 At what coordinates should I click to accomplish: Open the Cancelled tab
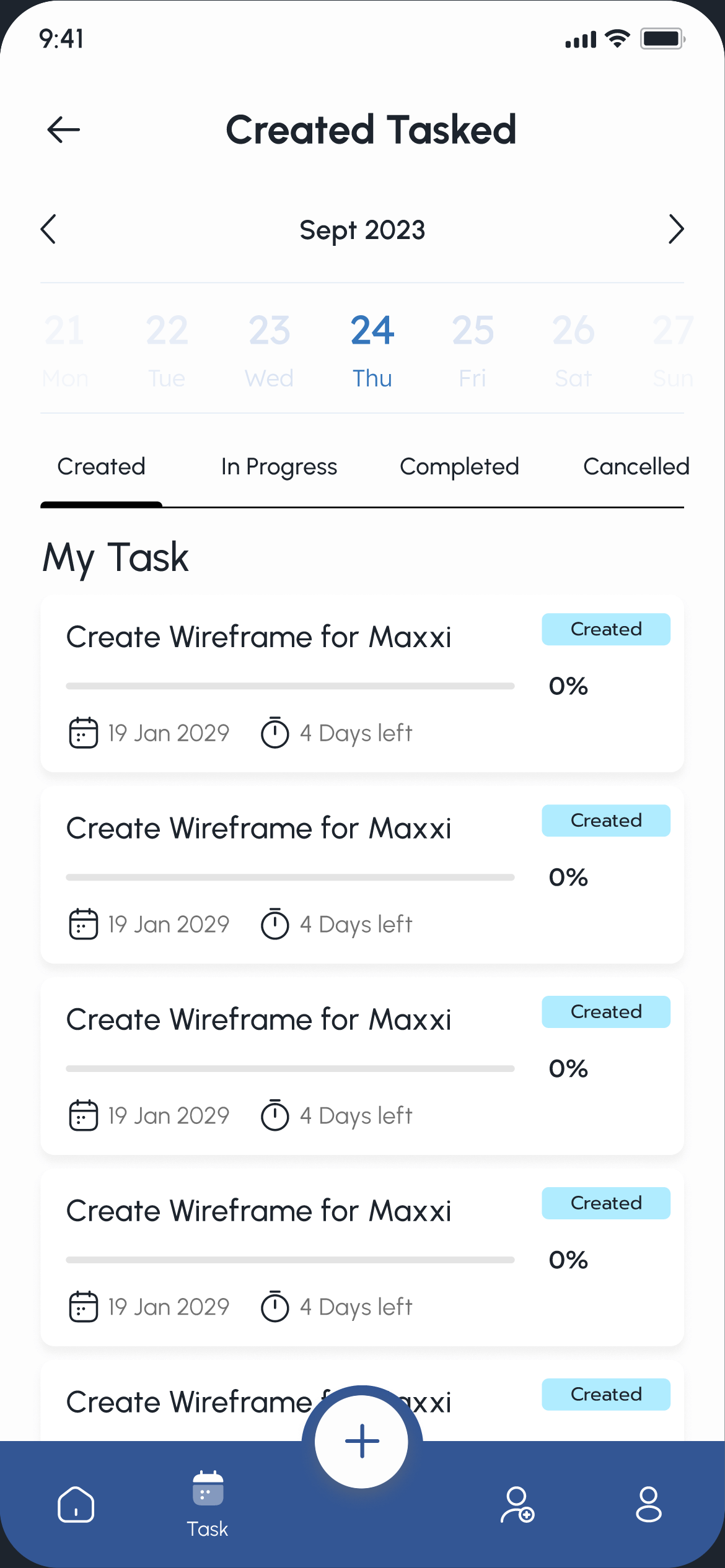click(636, 467)
